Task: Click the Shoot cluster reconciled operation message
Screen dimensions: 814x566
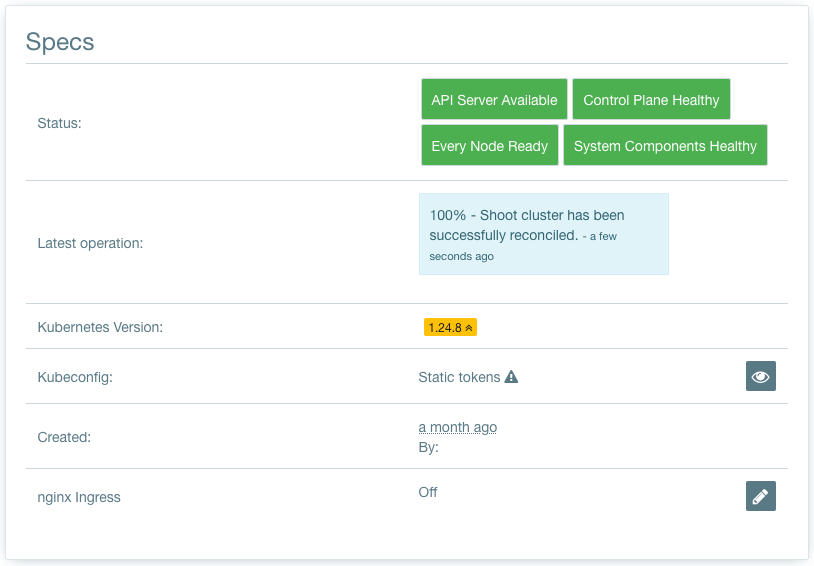Action: coord(544,234)
